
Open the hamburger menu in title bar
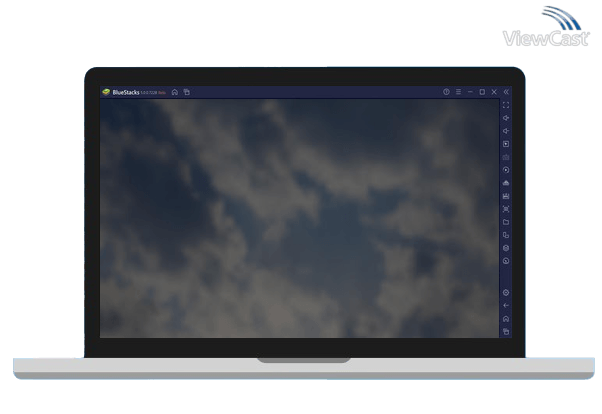click(458, 92)
